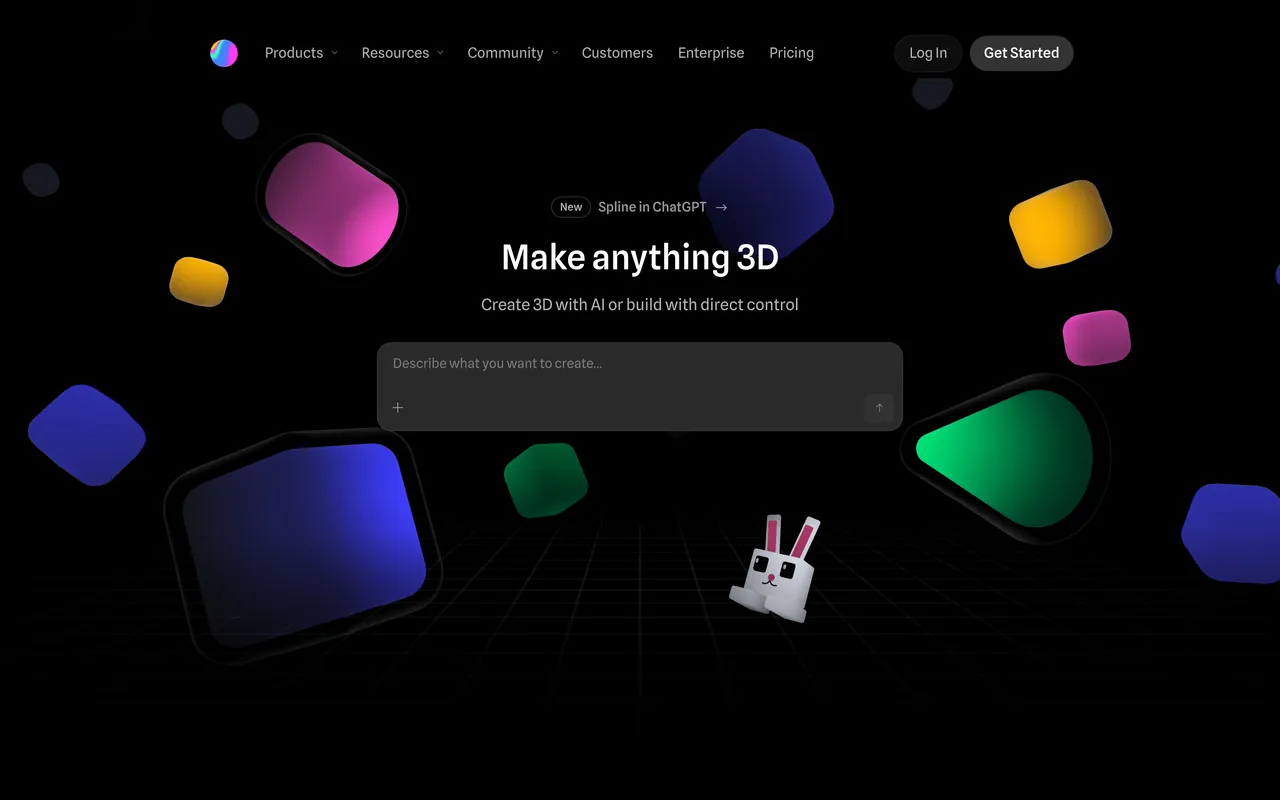Open the Spline in ChatGPT link

tap(652, 207)
